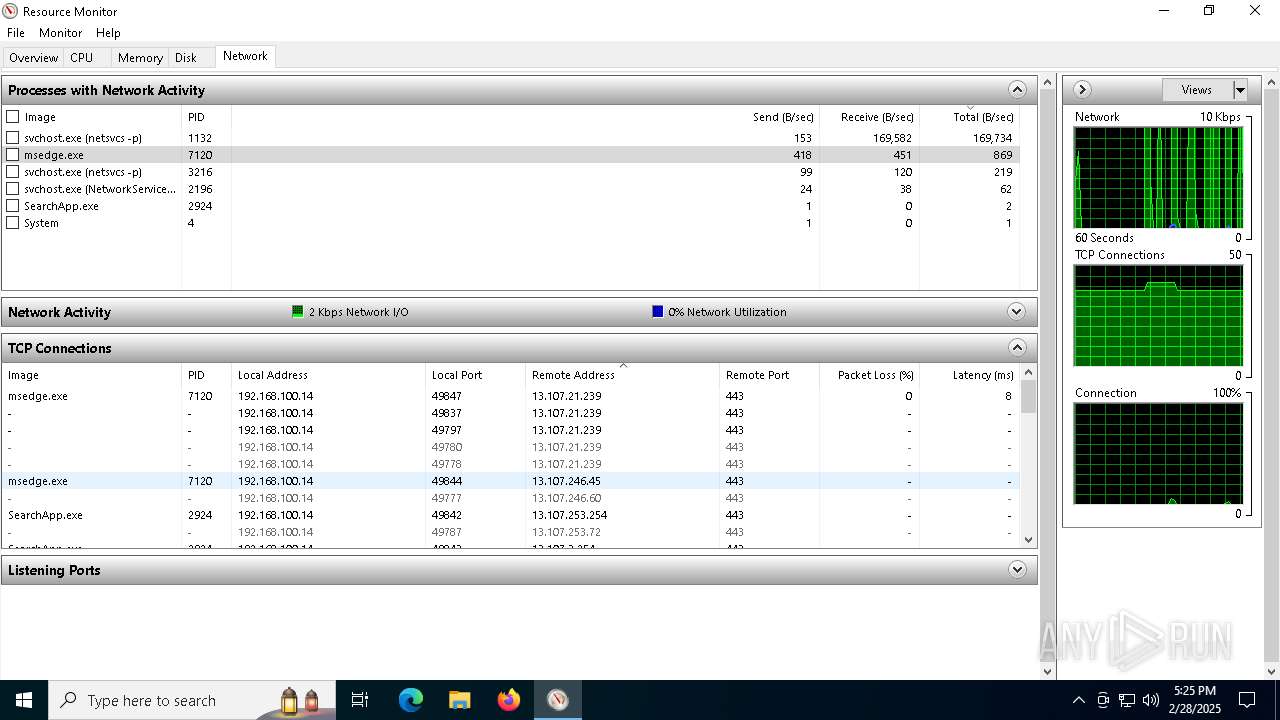Click the TCP Connections graph

coord(1158,315)
